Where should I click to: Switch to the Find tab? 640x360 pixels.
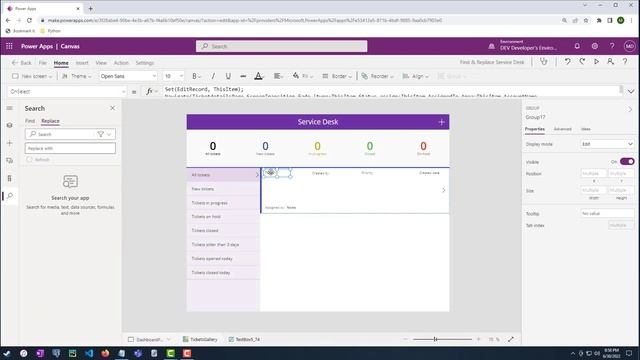pos(30,121)
